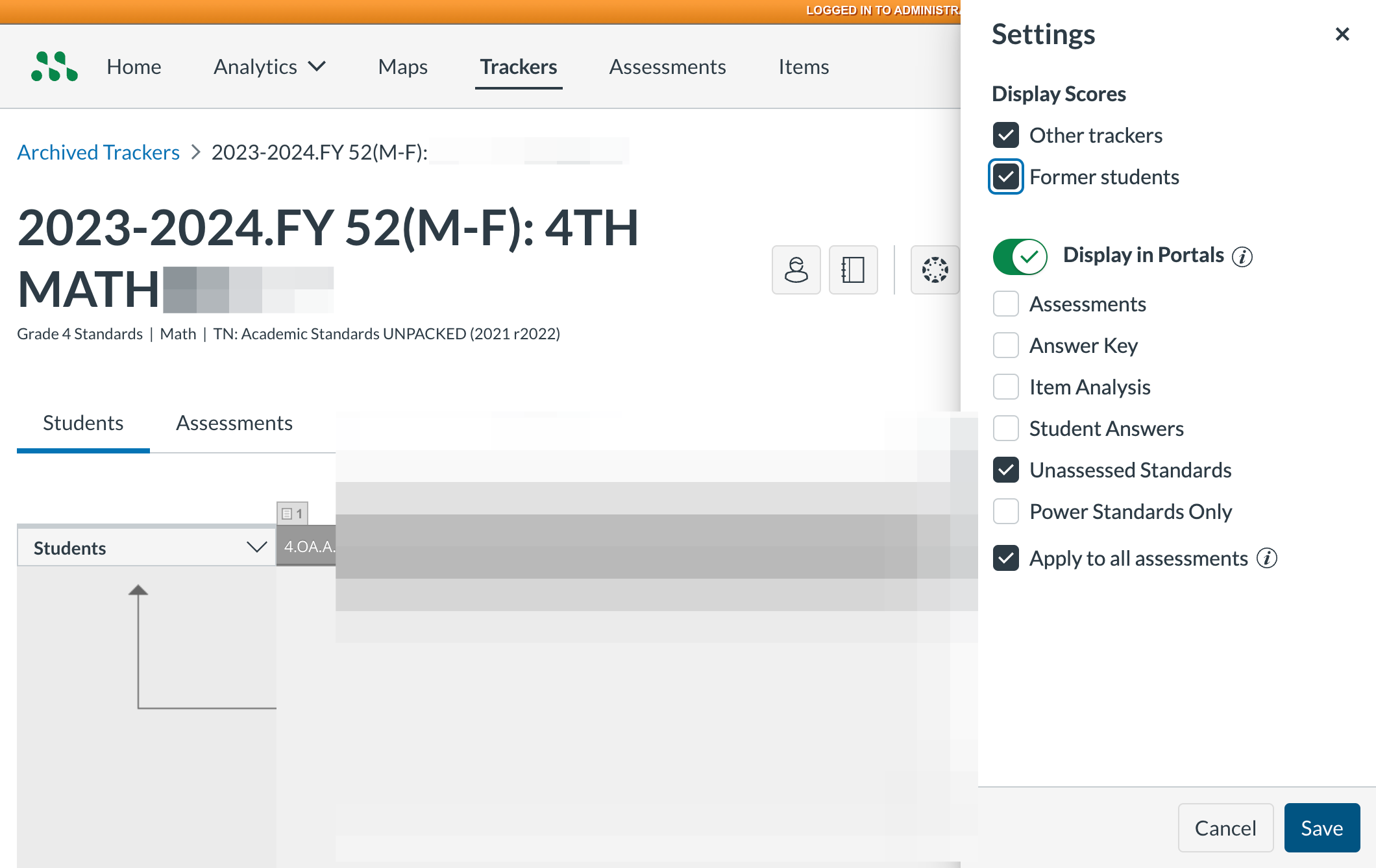Uncheck the Former students checkbox
This screenshot has height=868, width=1376.
click(x=1005, y=176)
